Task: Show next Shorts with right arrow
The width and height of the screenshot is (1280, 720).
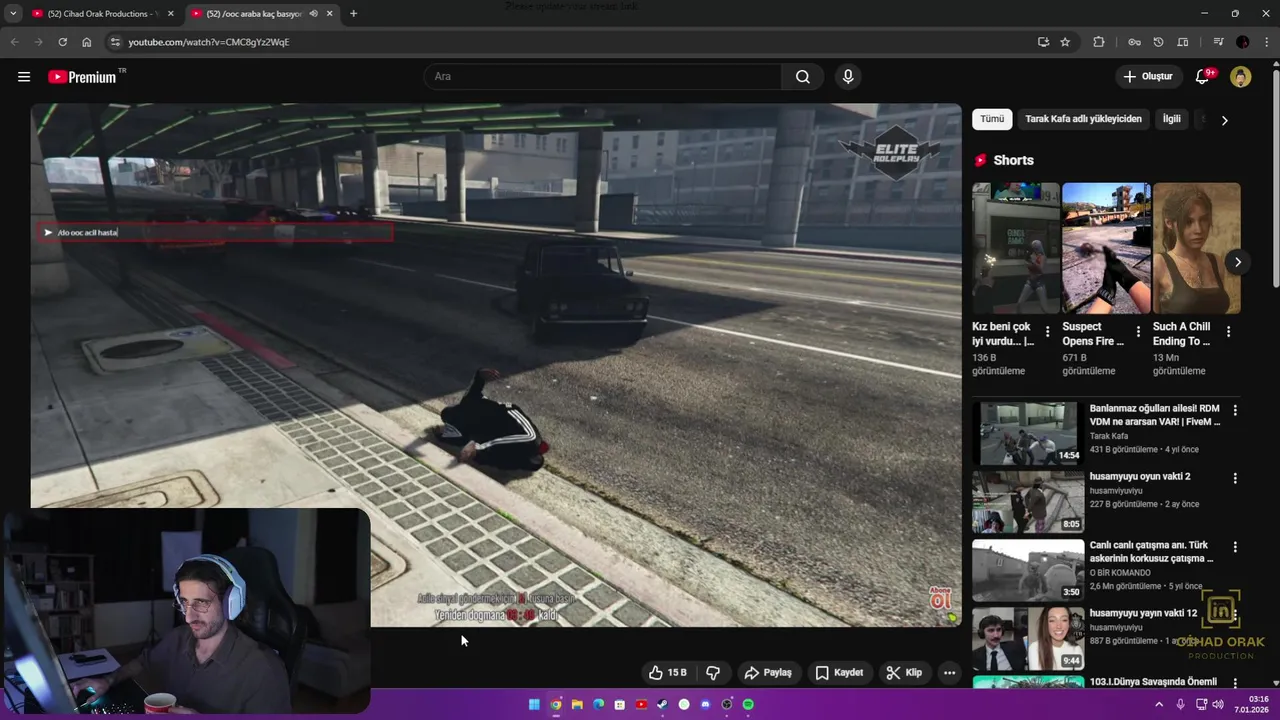Action: tap(1237, 262)
